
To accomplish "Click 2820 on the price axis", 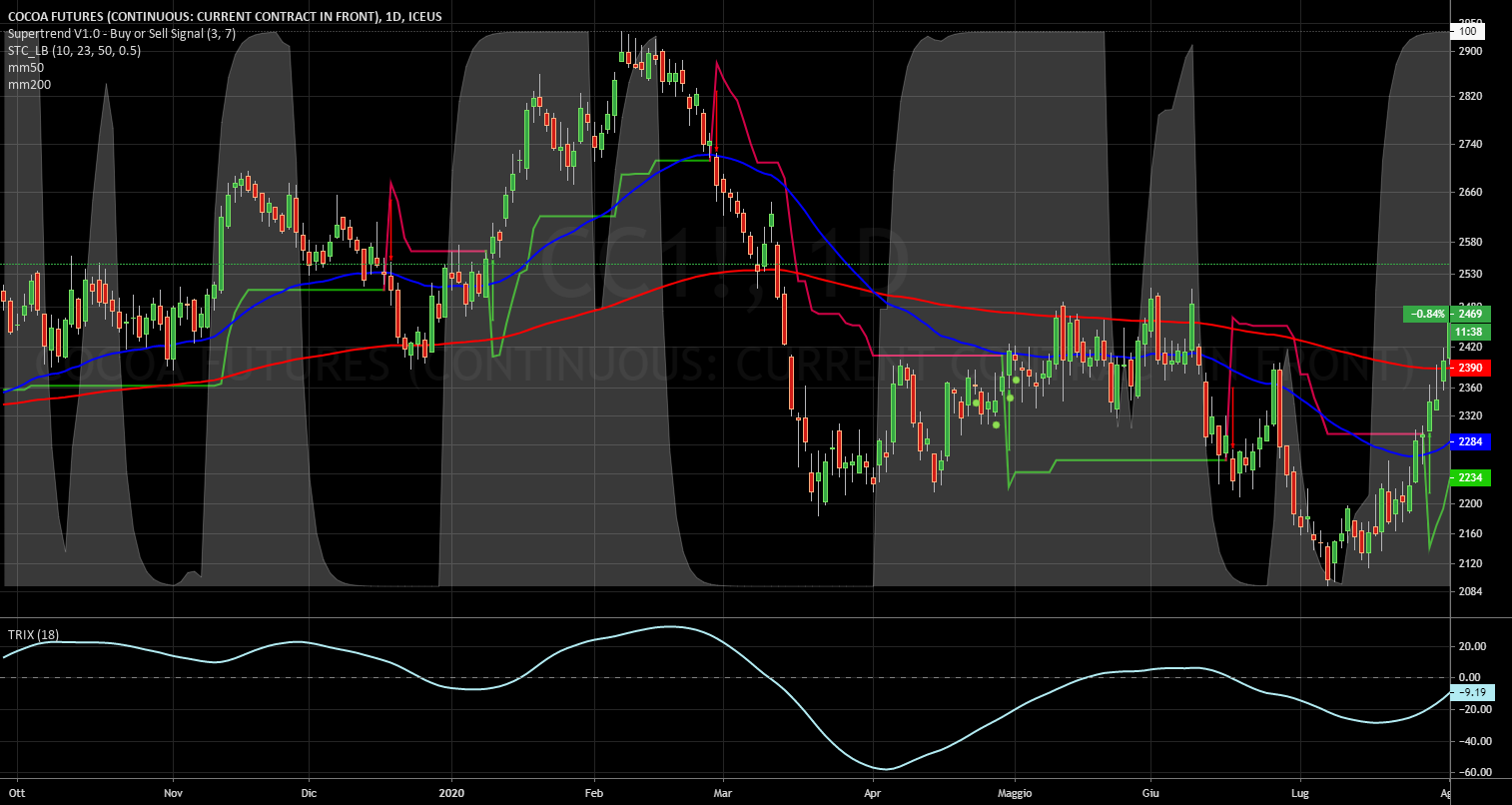I will [1470, 97].
